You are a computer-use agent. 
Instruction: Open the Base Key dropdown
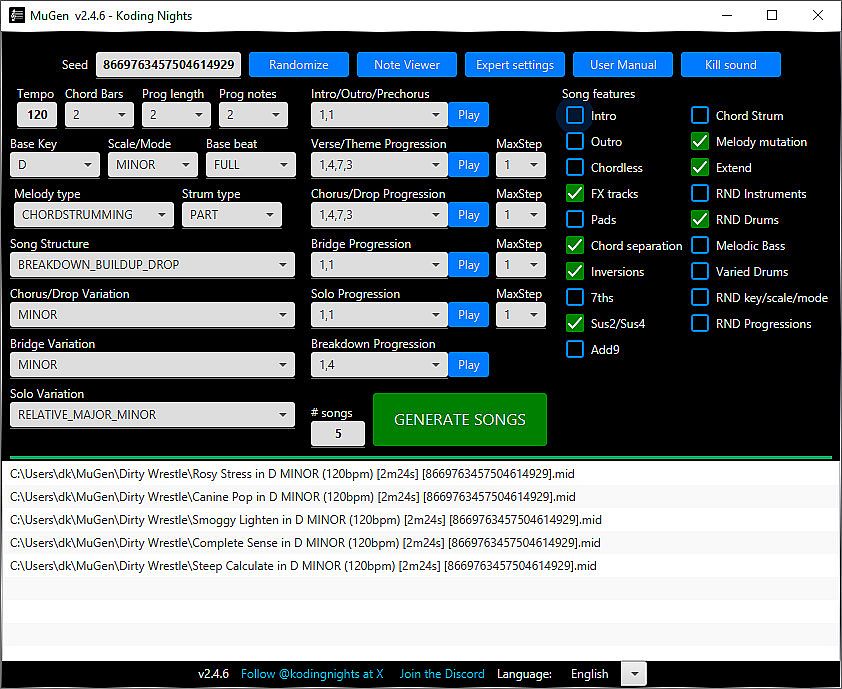pyautogui.click(x=55, y=165)
